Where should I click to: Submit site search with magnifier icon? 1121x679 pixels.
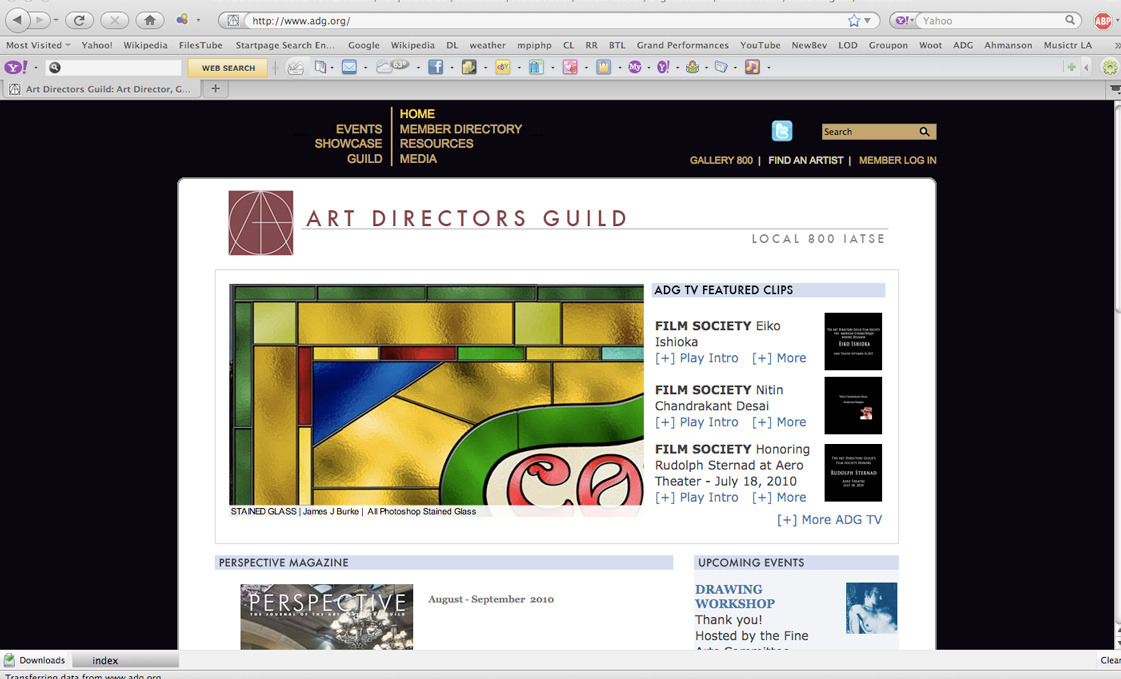924,132
